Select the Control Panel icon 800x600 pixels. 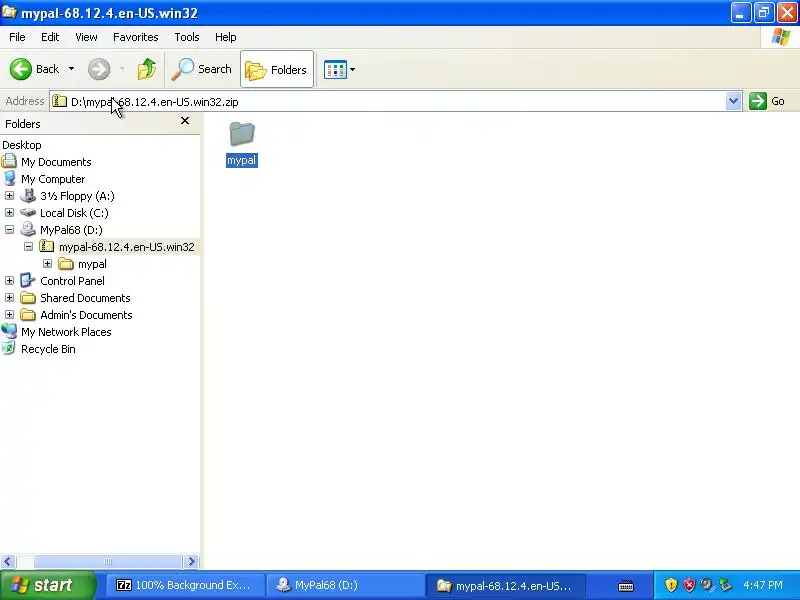coord(28,280)
